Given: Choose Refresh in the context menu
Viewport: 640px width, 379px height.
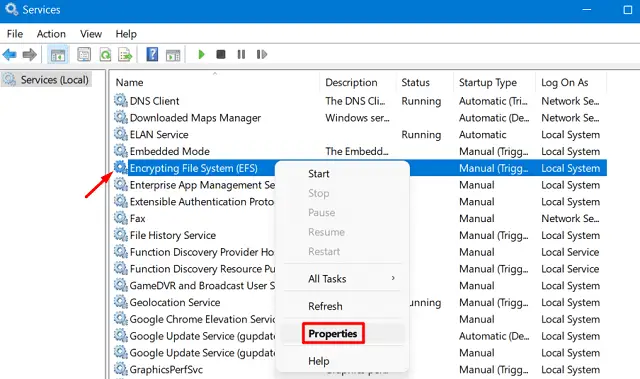Looking at the screenshot, I should coord(325,306).
